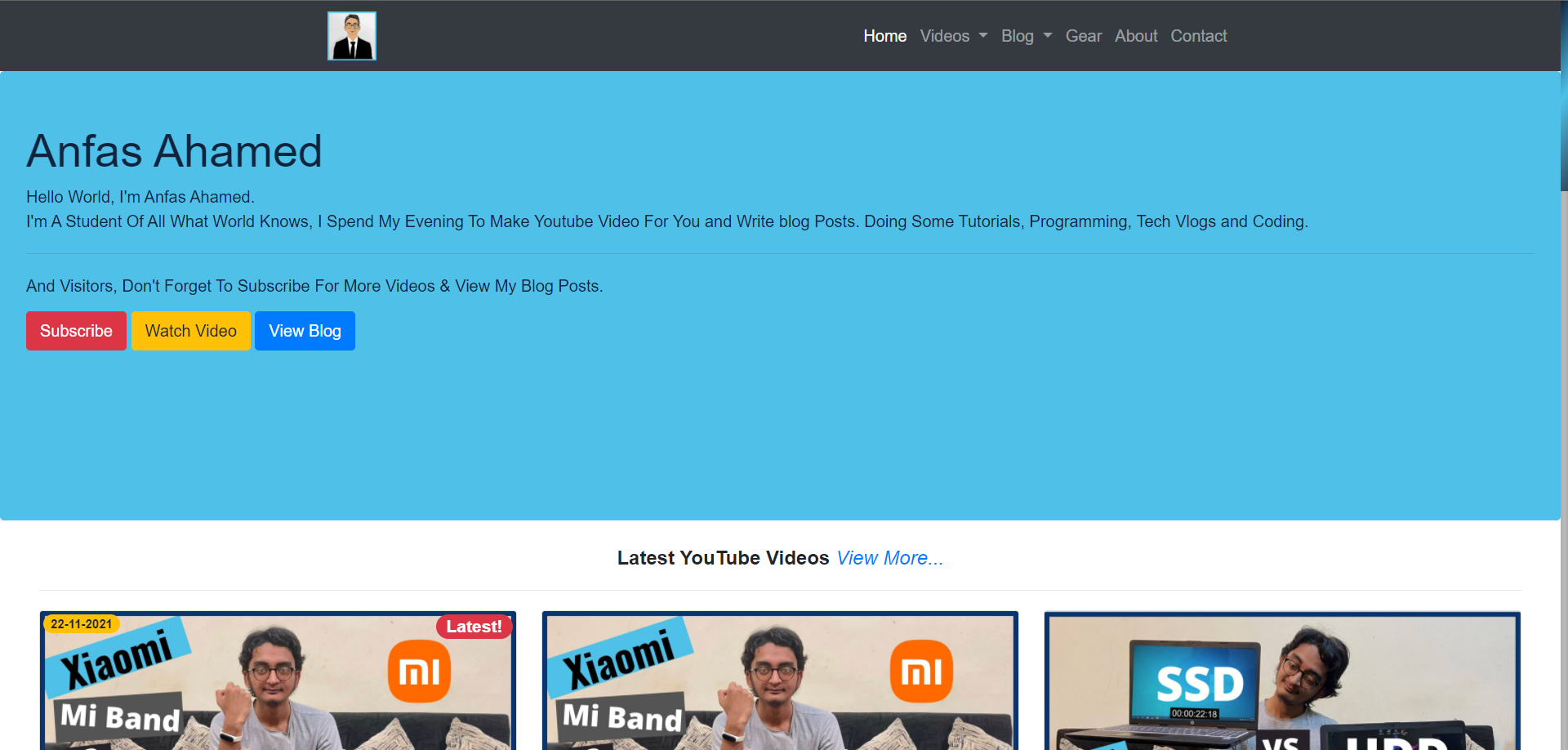This screenshot has height=750, width=1568.
Task: Click the Anfas Ahamed heading
Action: [174, 151]
